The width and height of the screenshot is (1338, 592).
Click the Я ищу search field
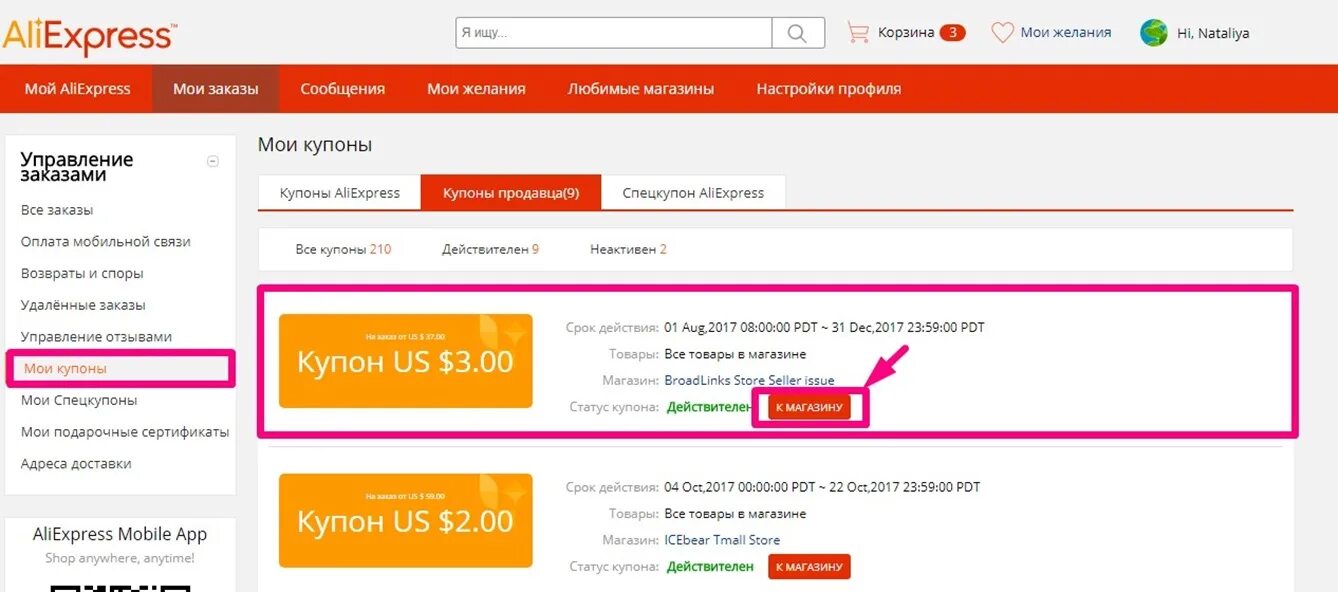(x=614, y=33)
